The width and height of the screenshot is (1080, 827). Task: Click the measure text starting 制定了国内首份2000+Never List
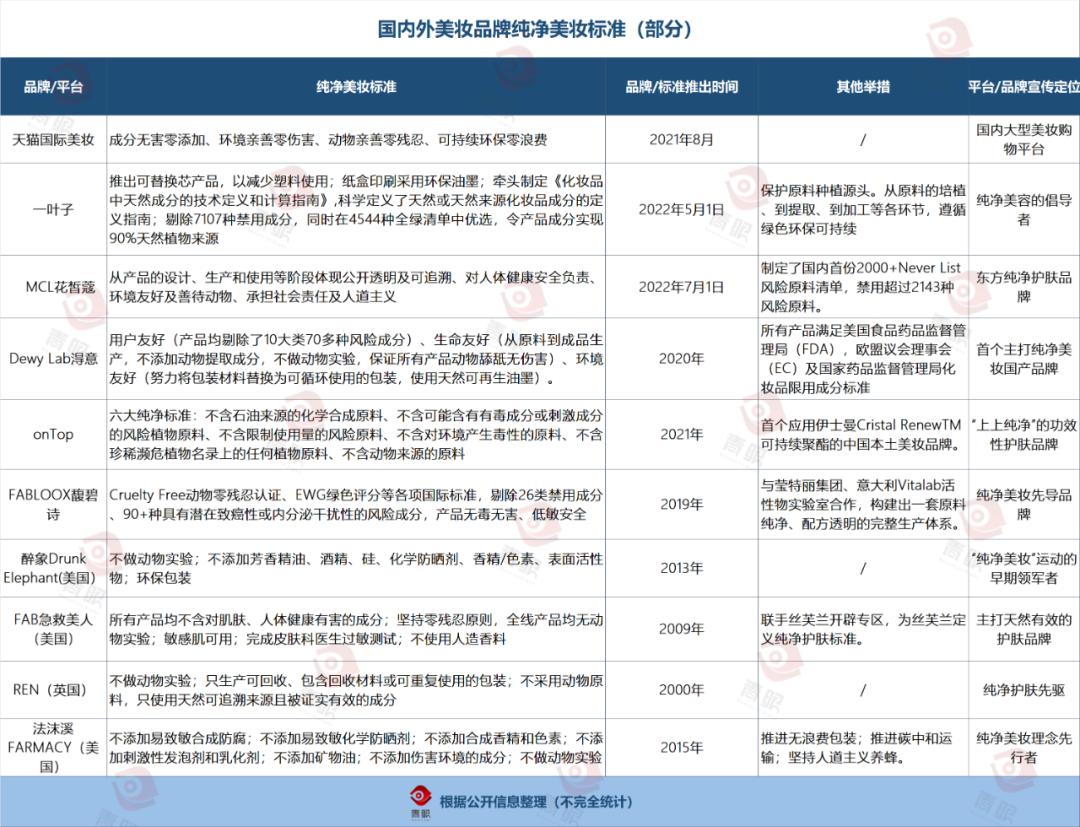(x=863, y=286)
